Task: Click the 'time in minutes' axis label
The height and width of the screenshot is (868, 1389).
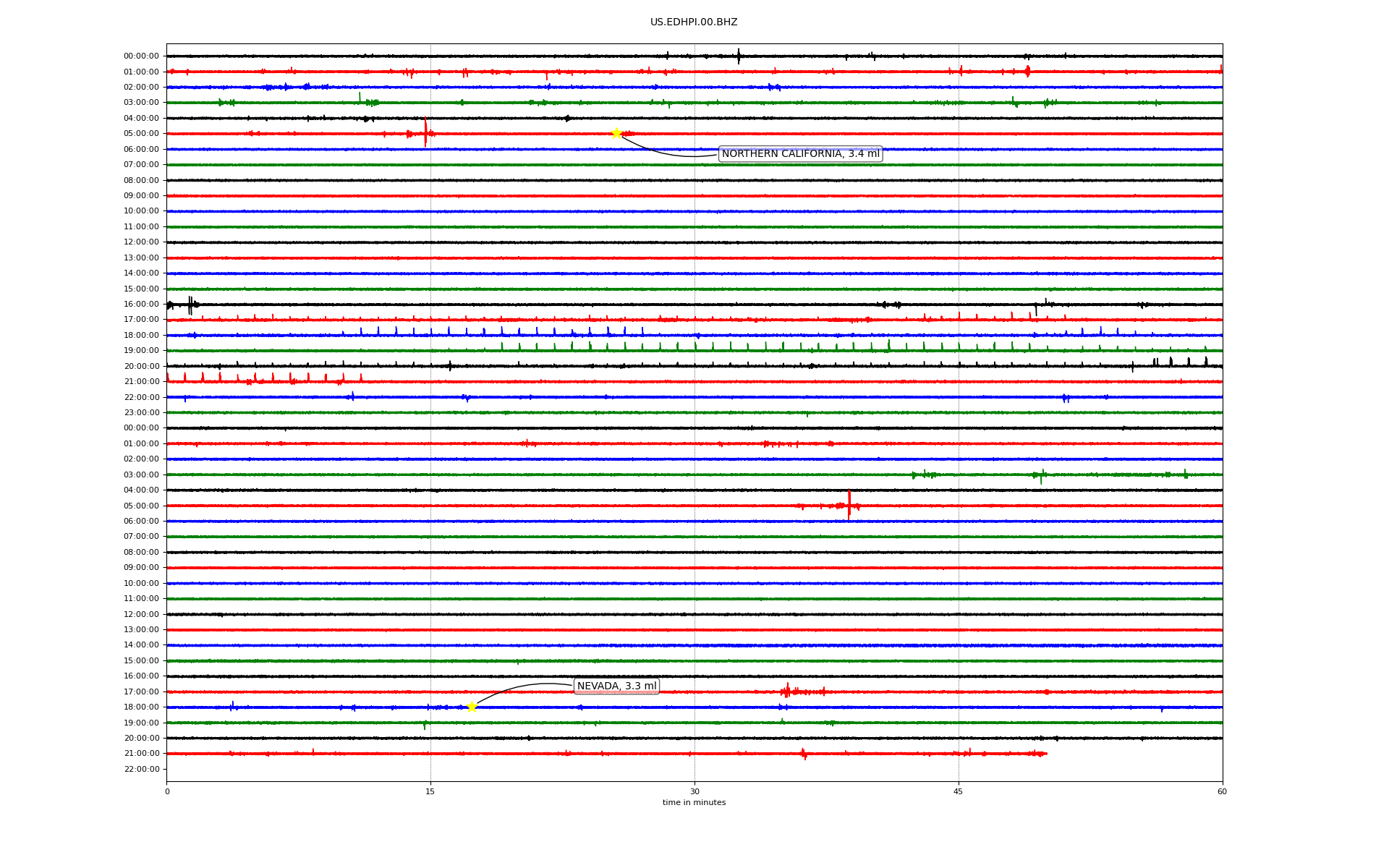Action: tap(694, 803)
